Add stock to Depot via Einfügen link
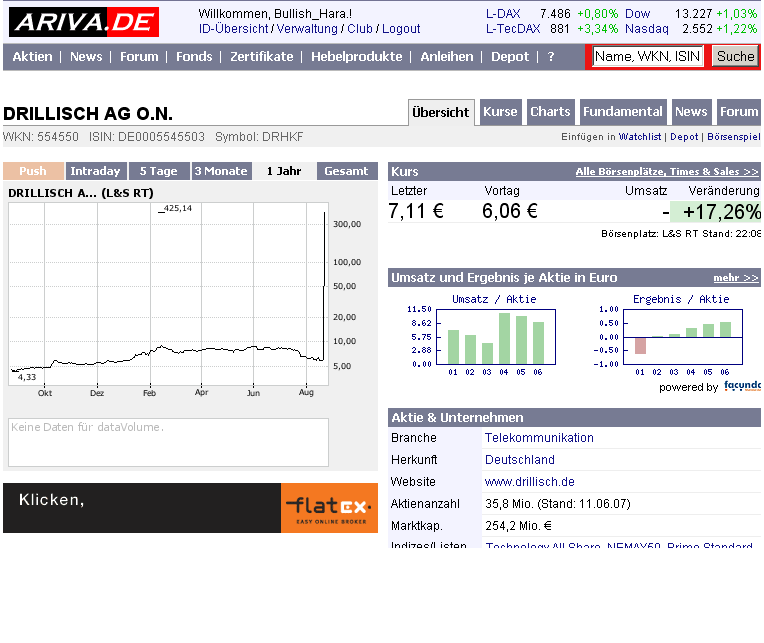The height and width of the screenshot is (643, 764). click(684, 137)
